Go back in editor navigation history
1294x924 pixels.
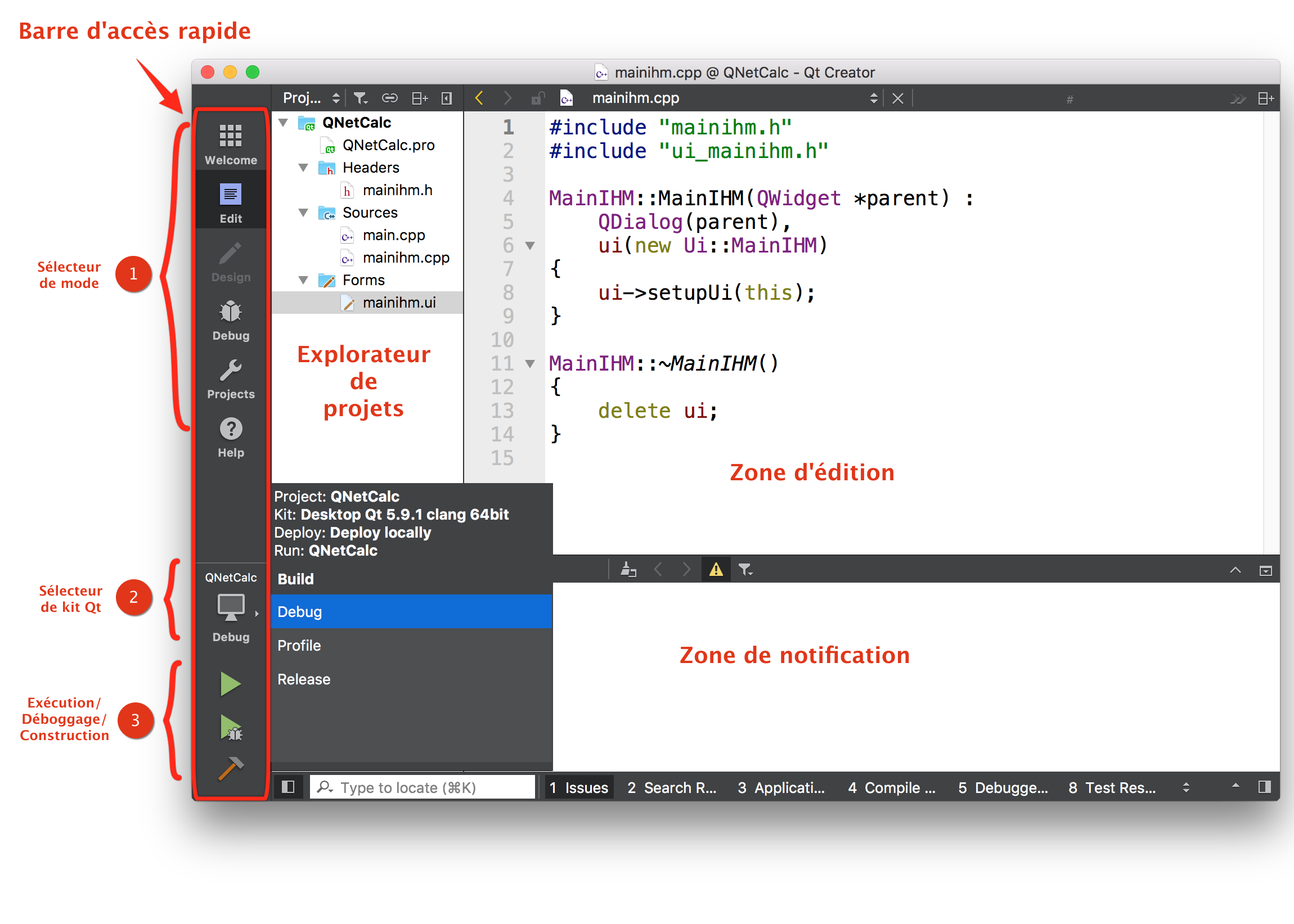pos(479,98)
